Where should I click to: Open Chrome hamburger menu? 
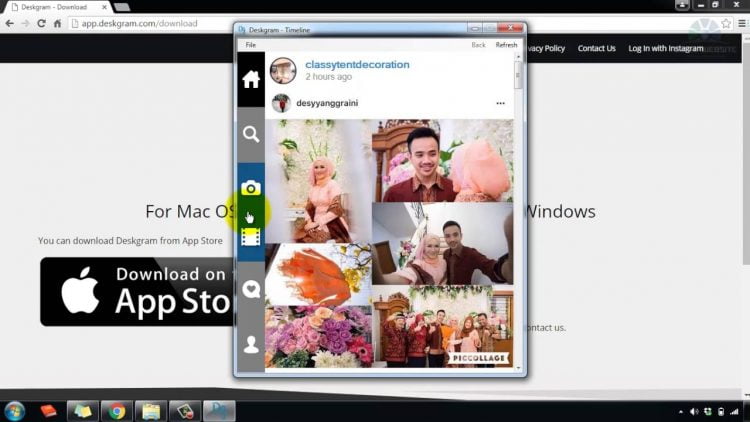pyautogui.click(x=742, y=23)
